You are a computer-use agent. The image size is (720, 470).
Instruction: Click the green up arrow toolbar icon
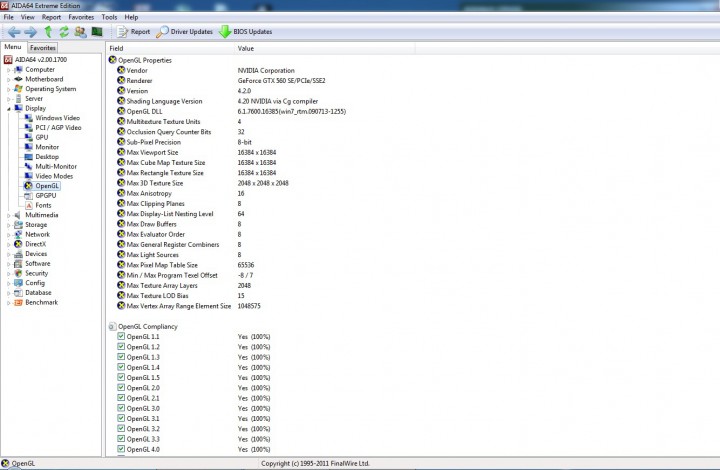tap(48, 32)
